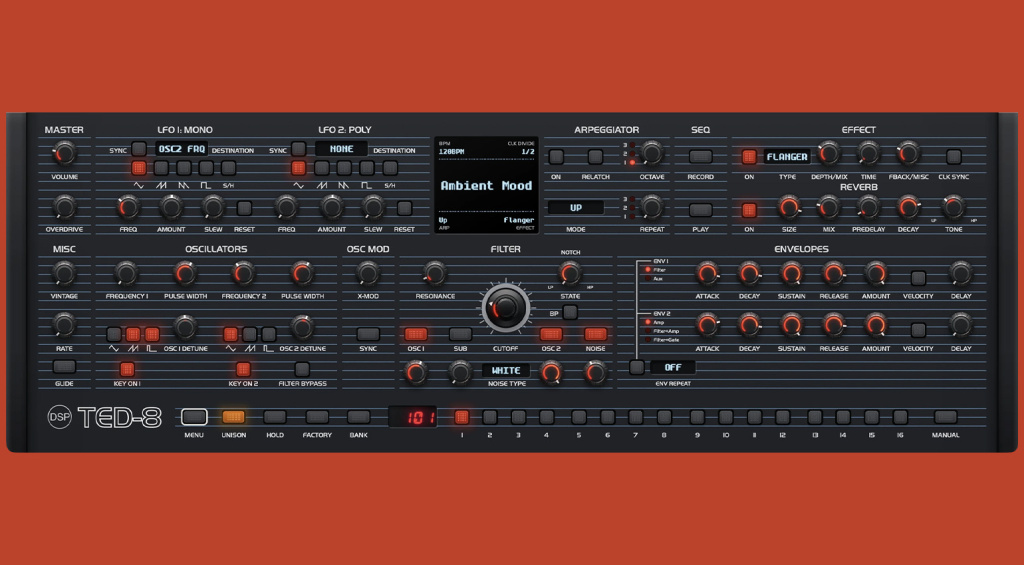
Task: Click the DSP logo badge
Action: [x=59, y=417]
